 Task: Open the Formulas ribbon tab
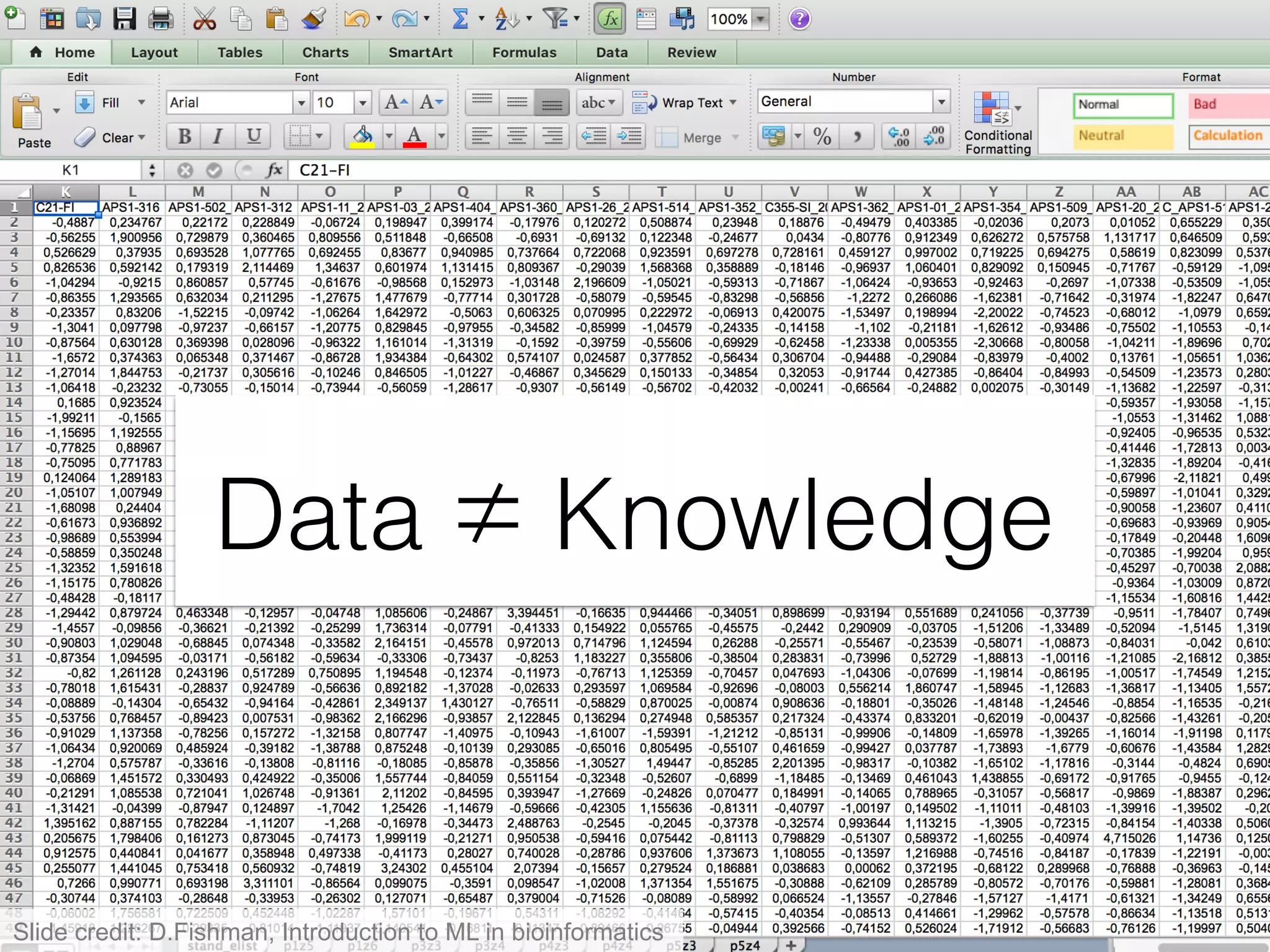pos(524,53)
